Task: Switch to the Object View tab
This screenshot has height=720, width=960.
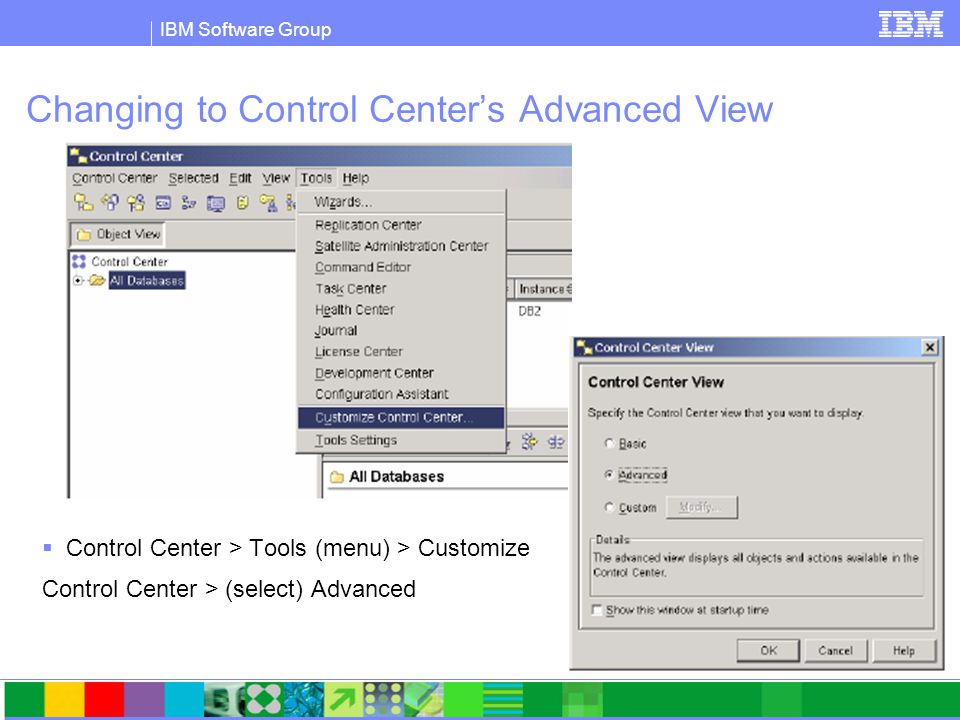Action: tap(118, 234)
